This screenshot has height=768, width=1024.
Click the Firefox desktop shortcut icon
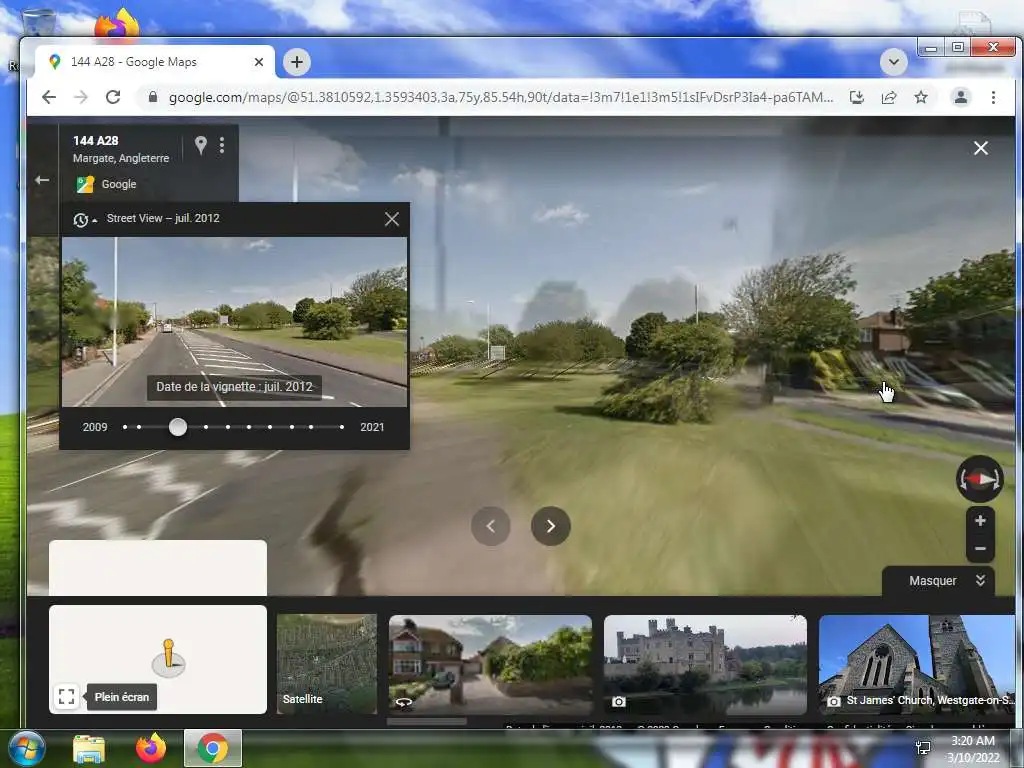[118, 24]
